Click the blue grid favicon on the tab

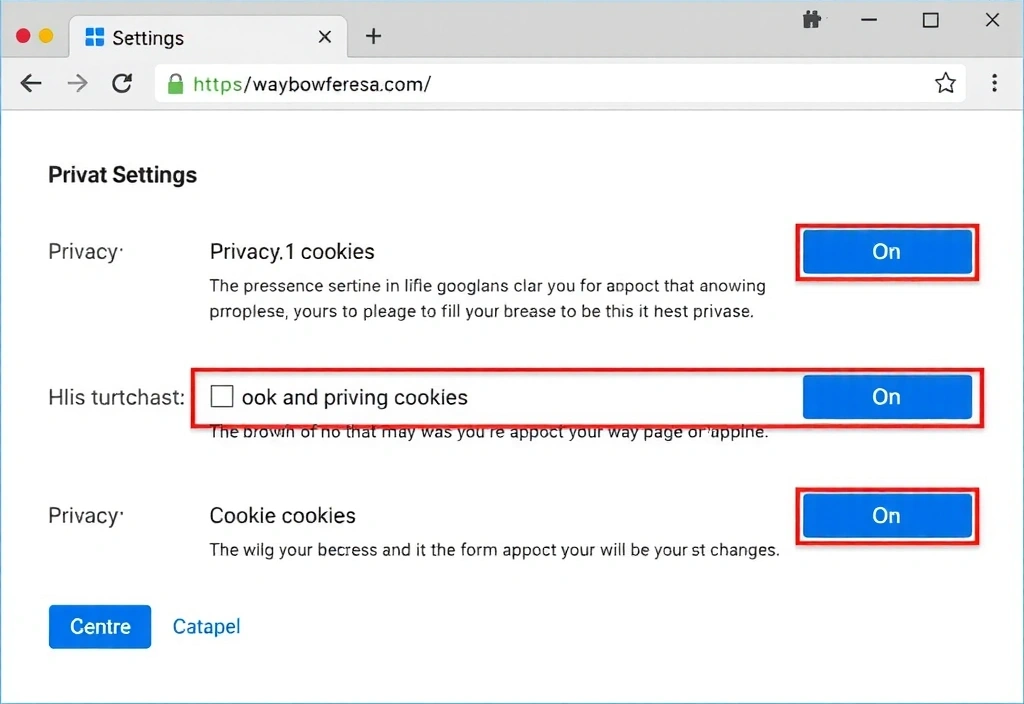94,37
